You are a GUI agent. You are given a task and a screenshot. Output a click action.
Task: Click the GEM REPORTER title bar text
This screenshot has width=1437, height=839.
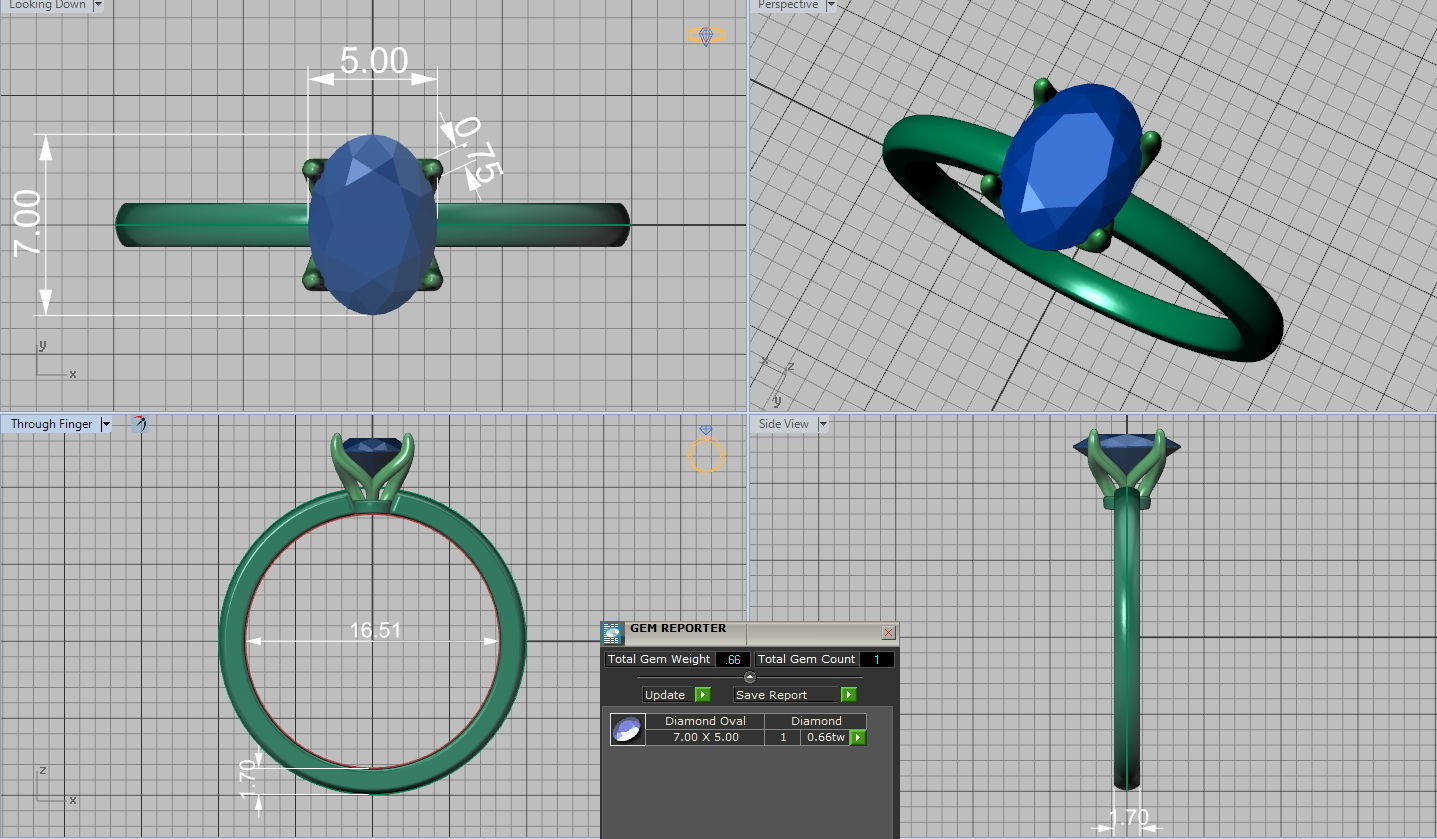678,629
